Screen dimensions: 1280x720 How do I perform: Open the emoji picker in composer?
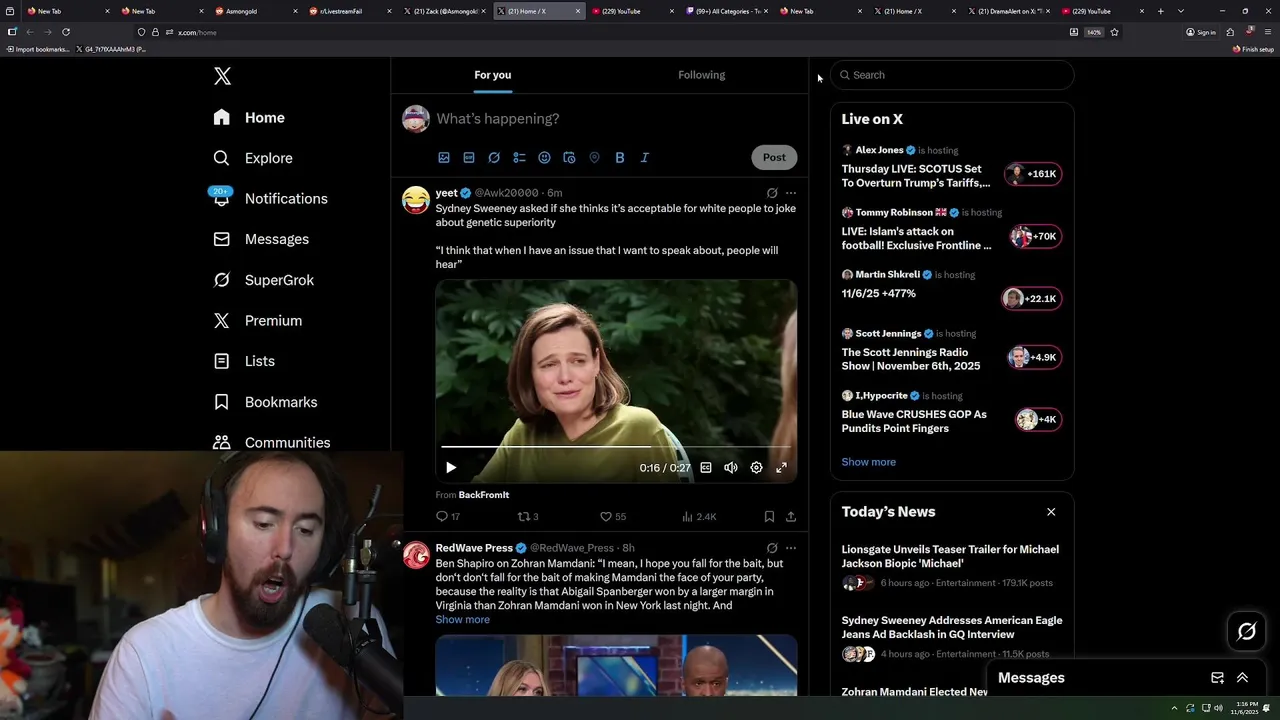click(x=544, y=158)
